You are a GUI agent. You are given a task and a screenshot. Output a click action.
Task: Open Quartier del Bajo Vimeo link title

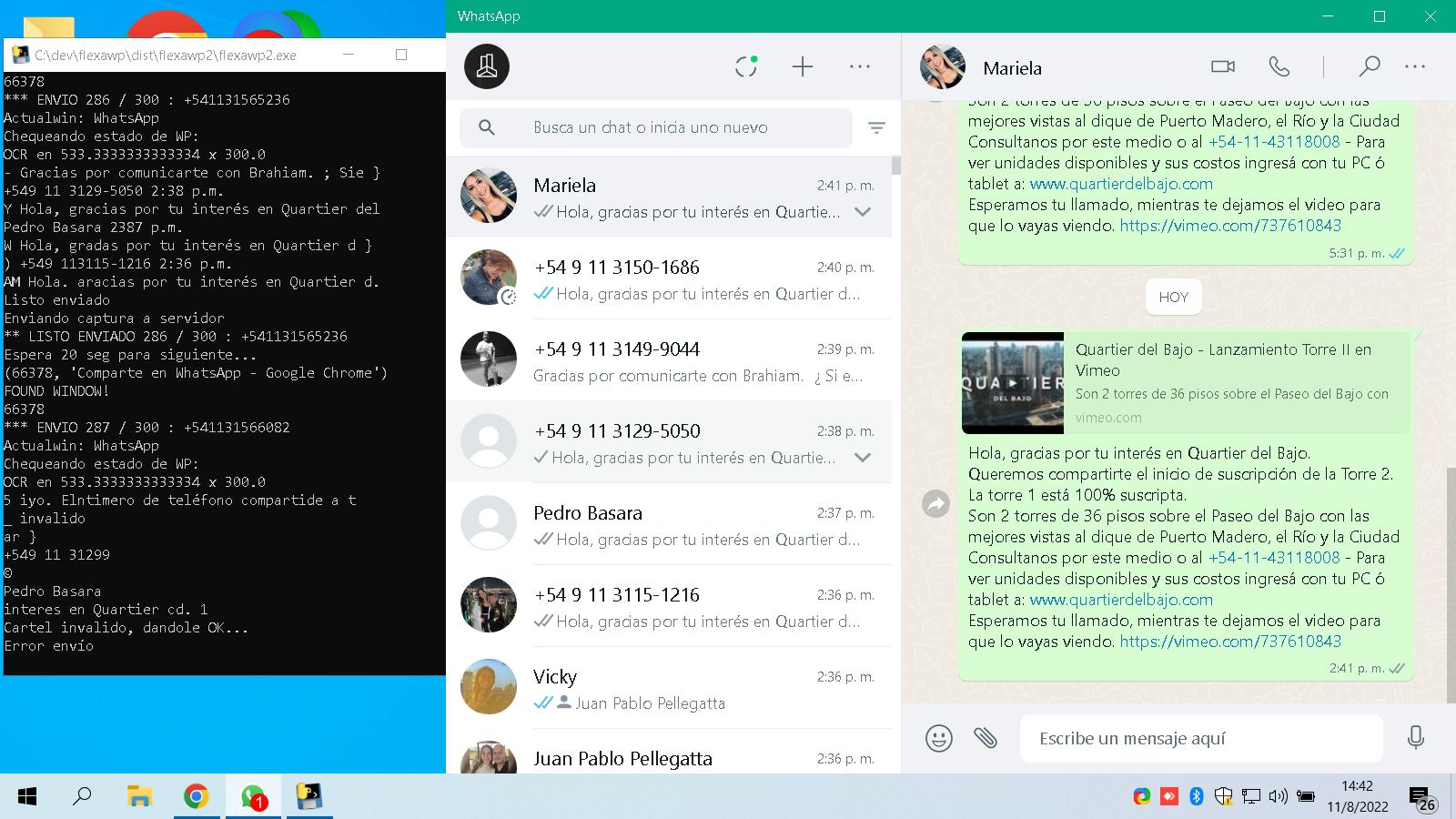1223,359
